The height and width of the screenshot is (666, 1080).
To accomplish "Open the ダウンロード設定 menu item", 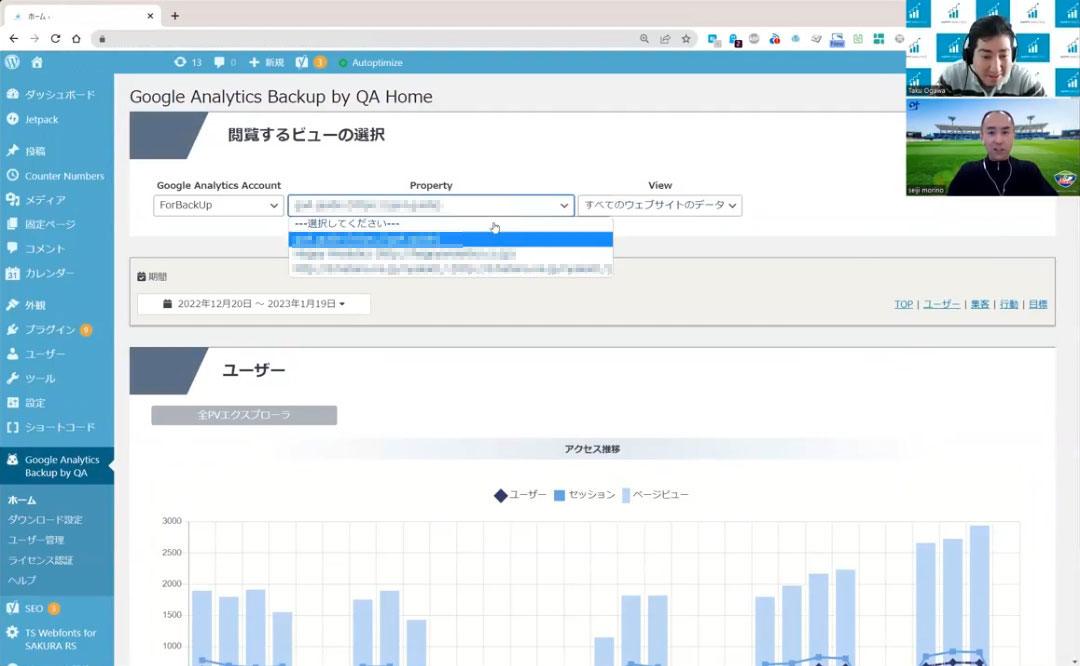I will (x=45, y=519).
